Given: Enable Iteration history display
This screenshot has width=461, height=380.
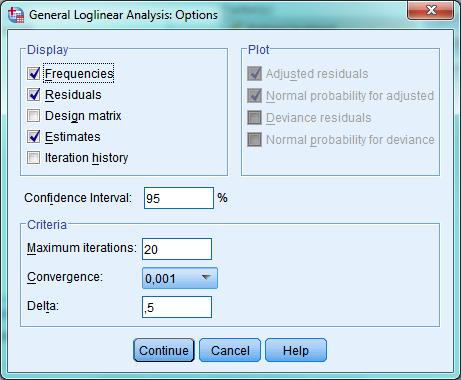Looking at the screenshot, I should tap(34, 158).
